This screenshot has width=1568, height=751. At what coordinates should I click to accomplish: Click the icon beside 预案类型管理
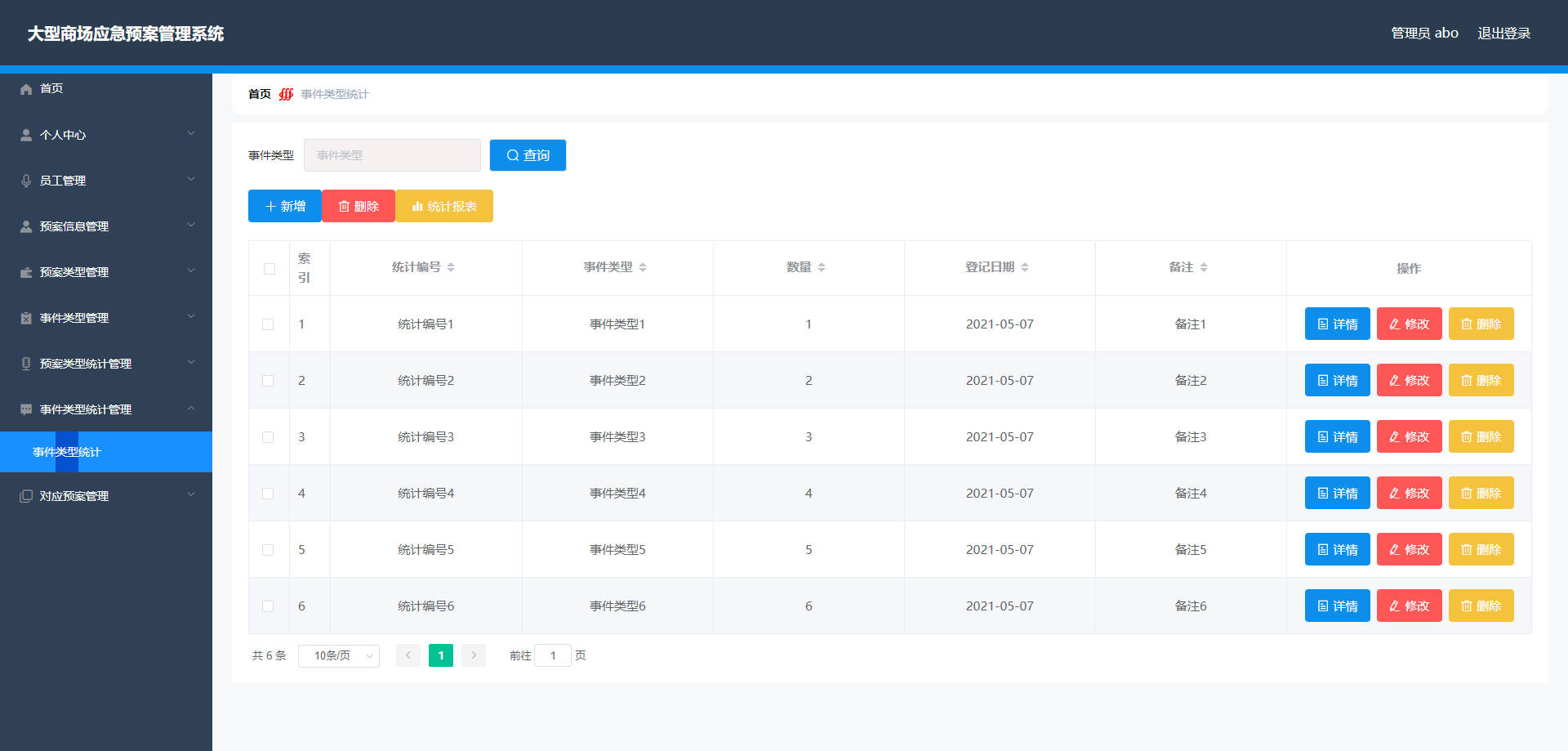coord(26,272)
